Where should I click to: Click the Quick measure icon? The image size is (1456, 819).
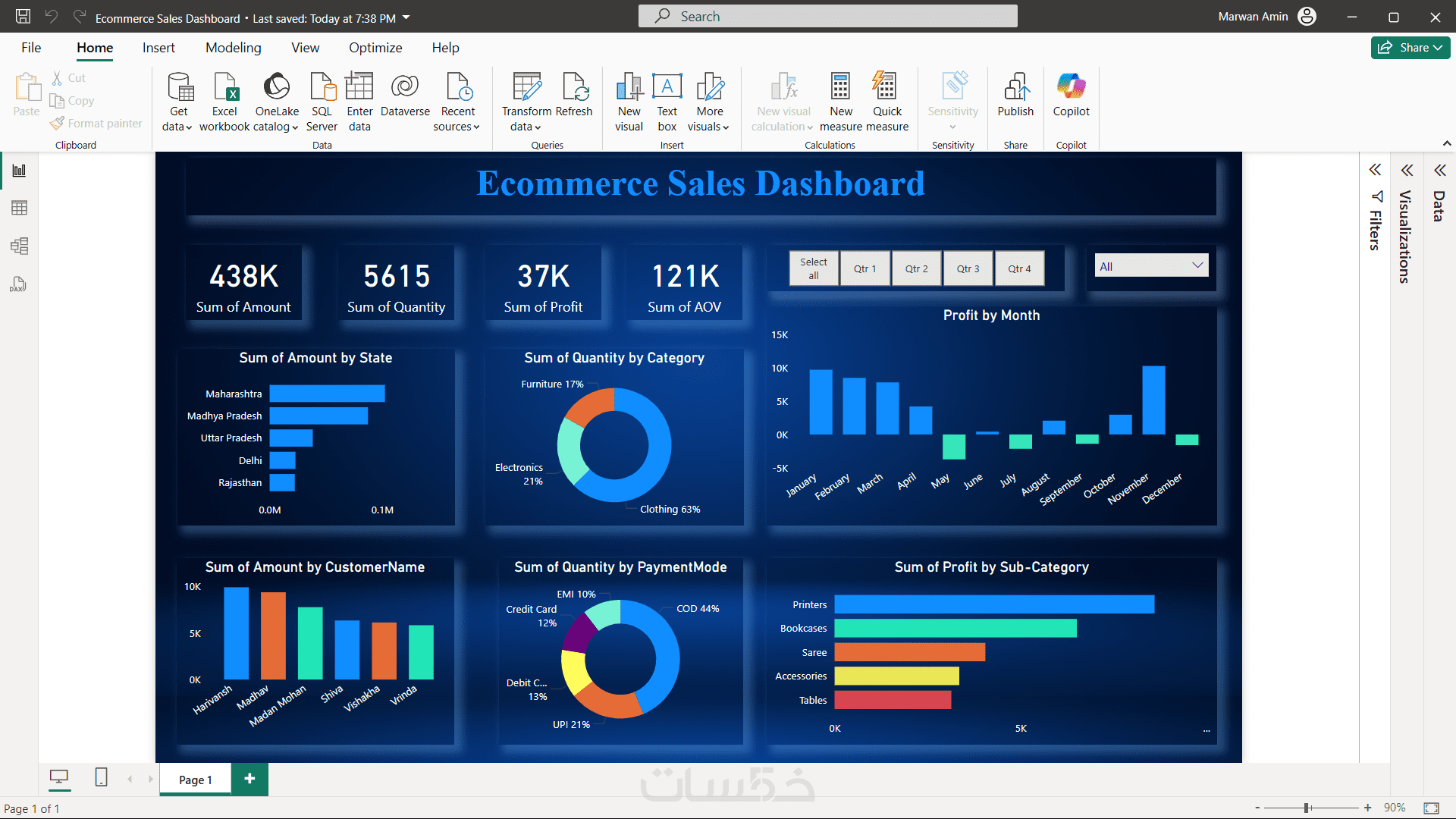[885, 86]
